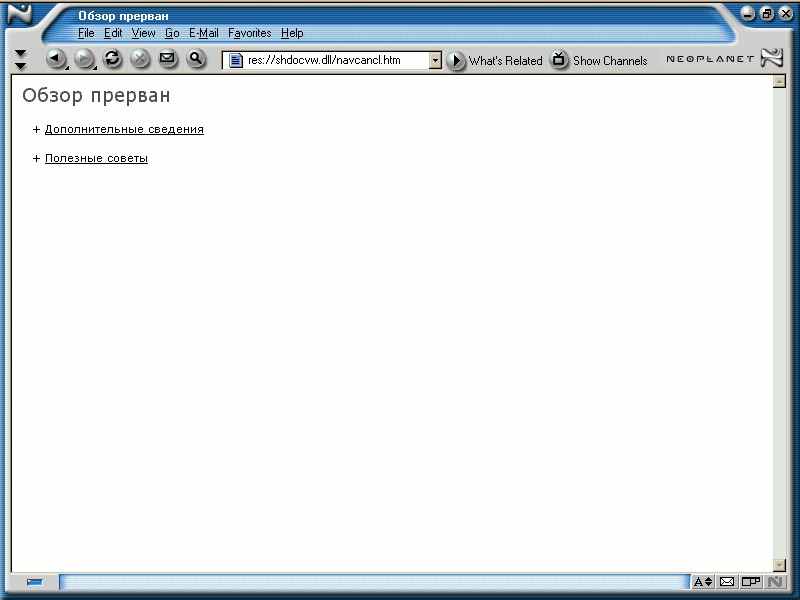The height and width of the screenshot is (600, 800).
Task: Click the Show Channels TV icon
Action: click(x=559, y=60)
